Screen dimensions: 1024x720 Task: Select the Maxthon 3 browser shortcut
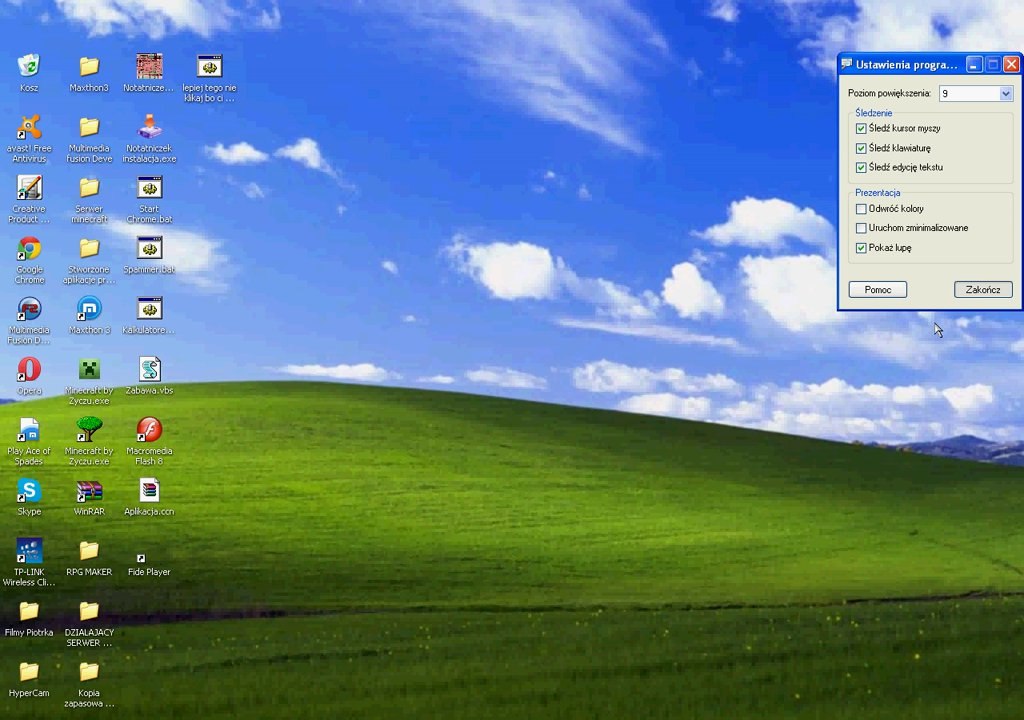[89, 308]
